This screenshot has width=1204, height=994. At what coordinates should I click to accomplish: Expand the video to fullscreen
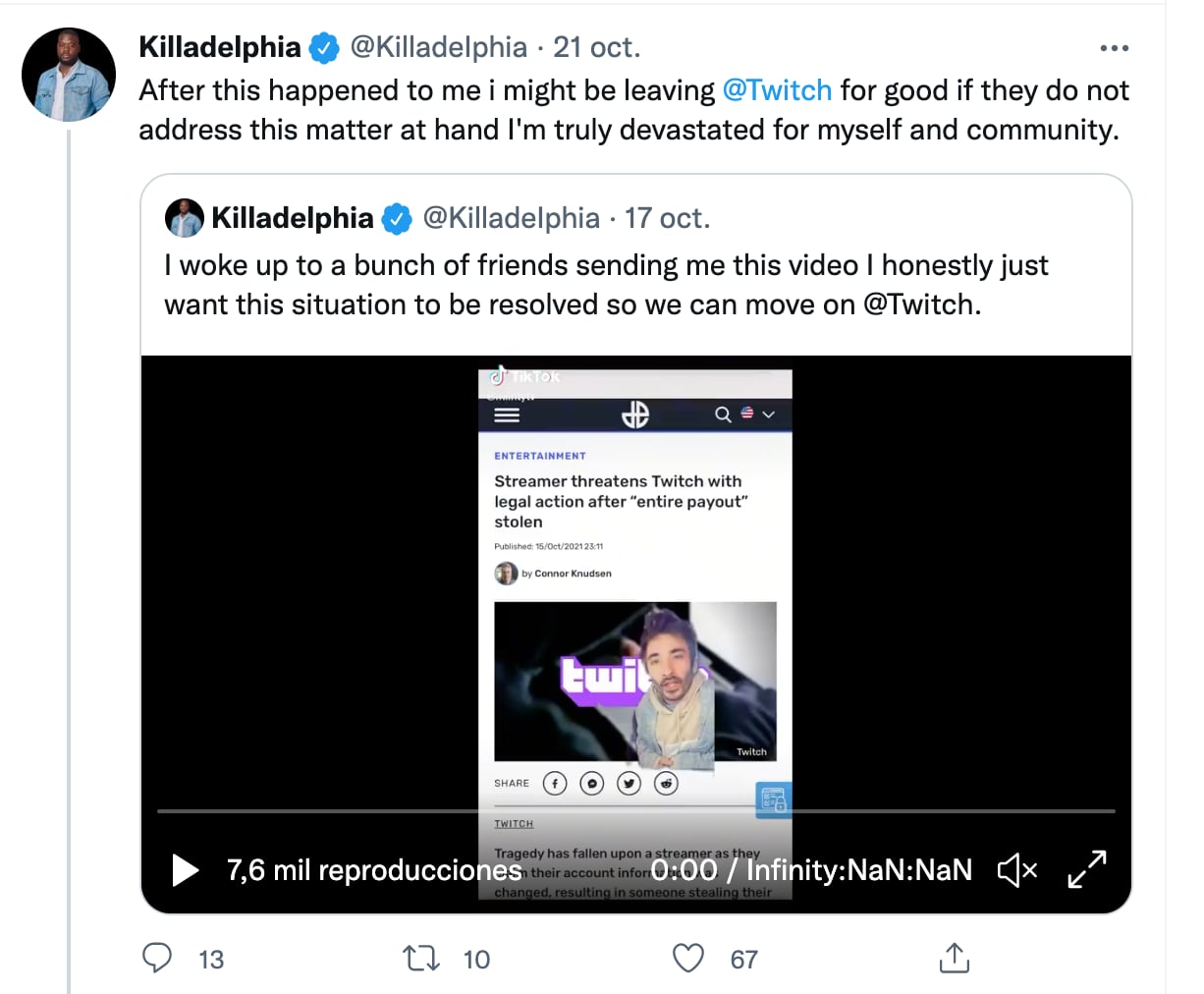[1087, 869]
